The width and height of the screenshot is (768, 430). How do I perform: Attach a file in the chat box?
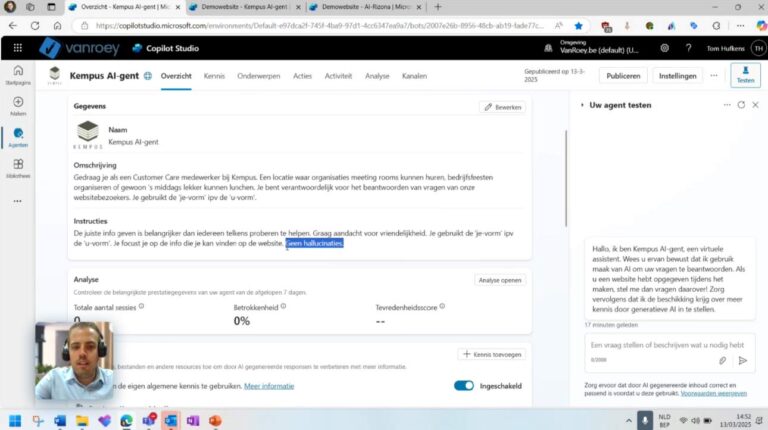[x=722, y=360]
